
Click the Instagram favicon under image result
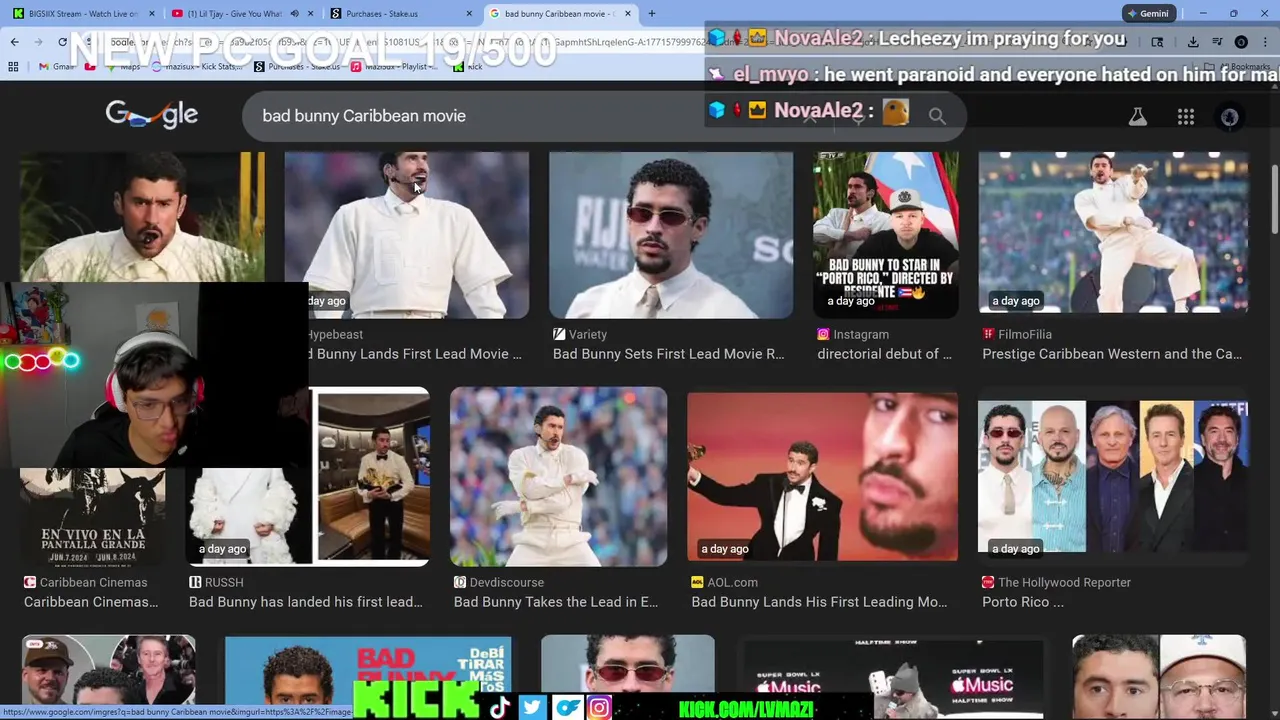823,334
